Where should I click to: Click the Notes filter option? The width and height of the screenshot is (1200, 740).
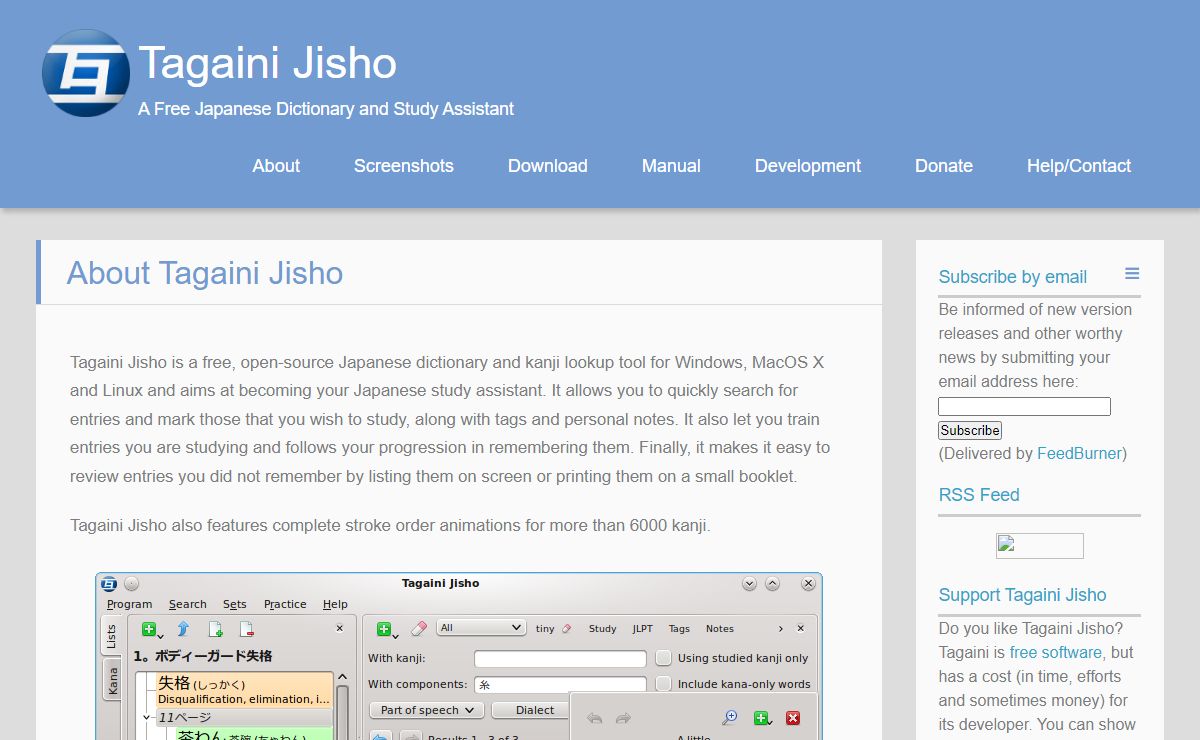(x=720, y=629)
